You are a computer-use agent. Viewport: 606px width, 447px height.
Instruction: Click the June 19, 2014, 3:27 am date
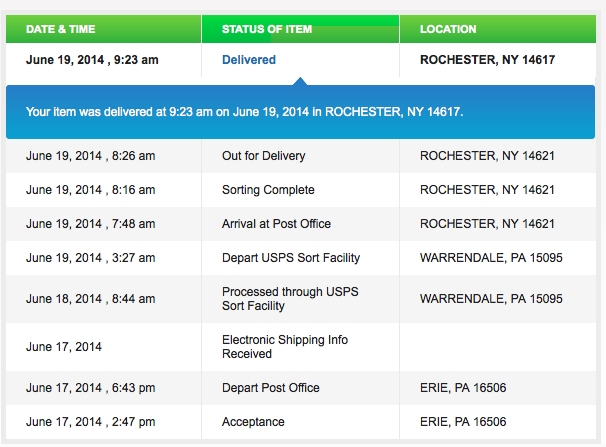click(x=91, y=258)
